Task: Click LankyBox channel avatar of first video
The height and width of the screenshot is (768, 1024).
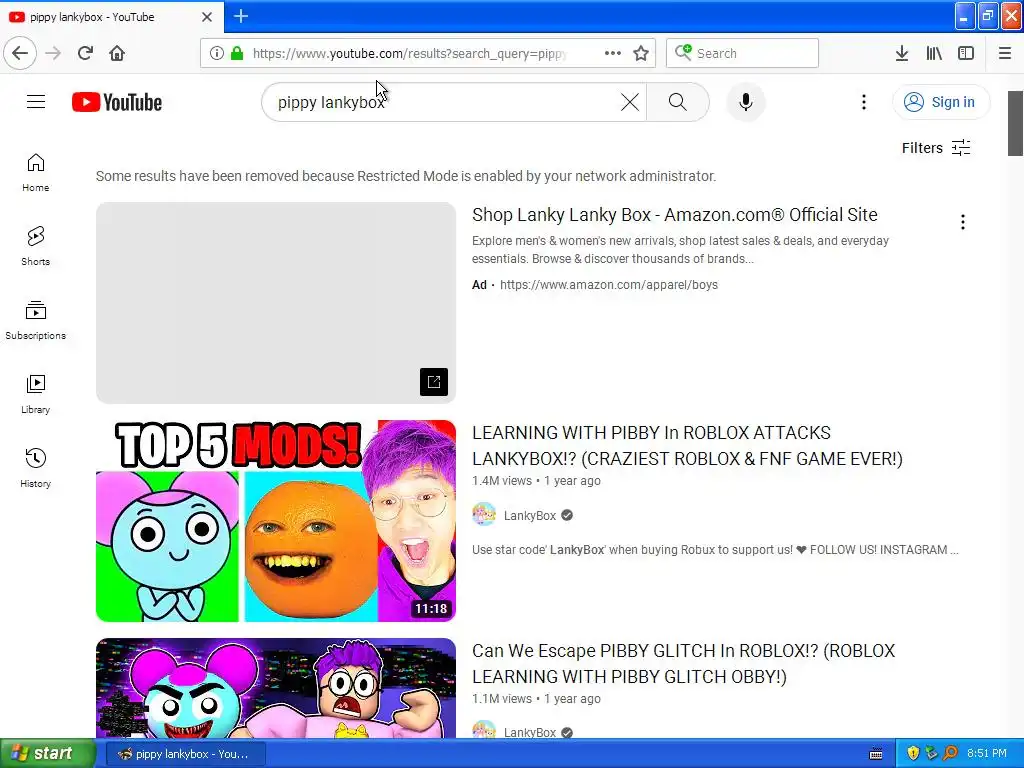Action: tap(484, 515)
